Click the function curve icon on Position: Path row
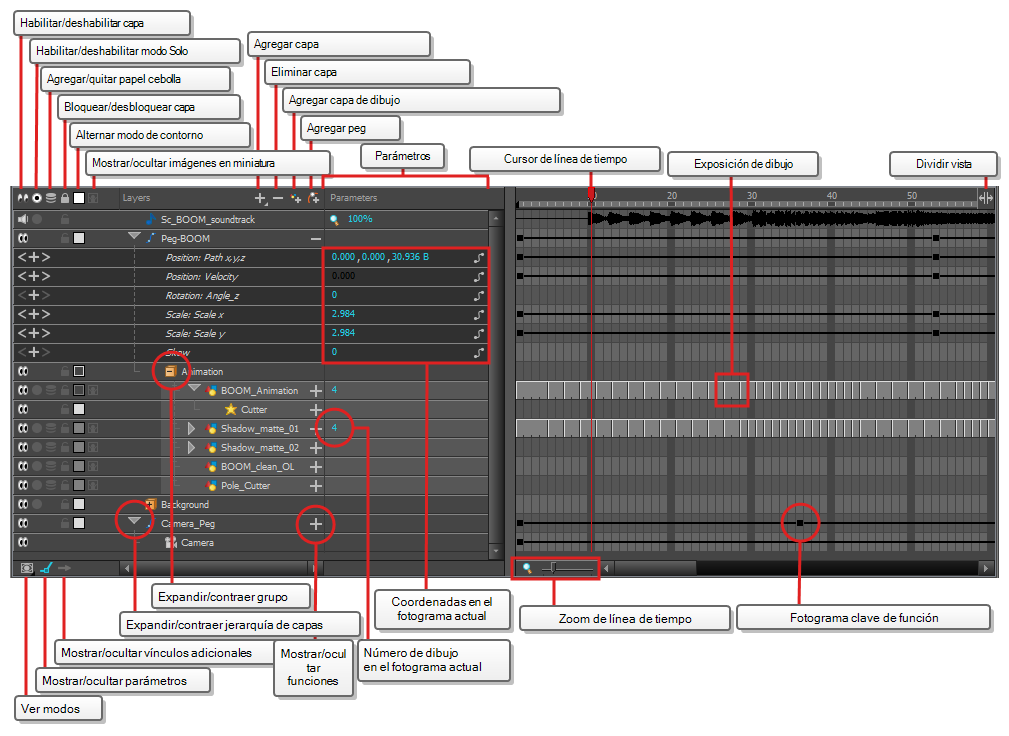The image size is (1009, 736). [x=479, y=257]
